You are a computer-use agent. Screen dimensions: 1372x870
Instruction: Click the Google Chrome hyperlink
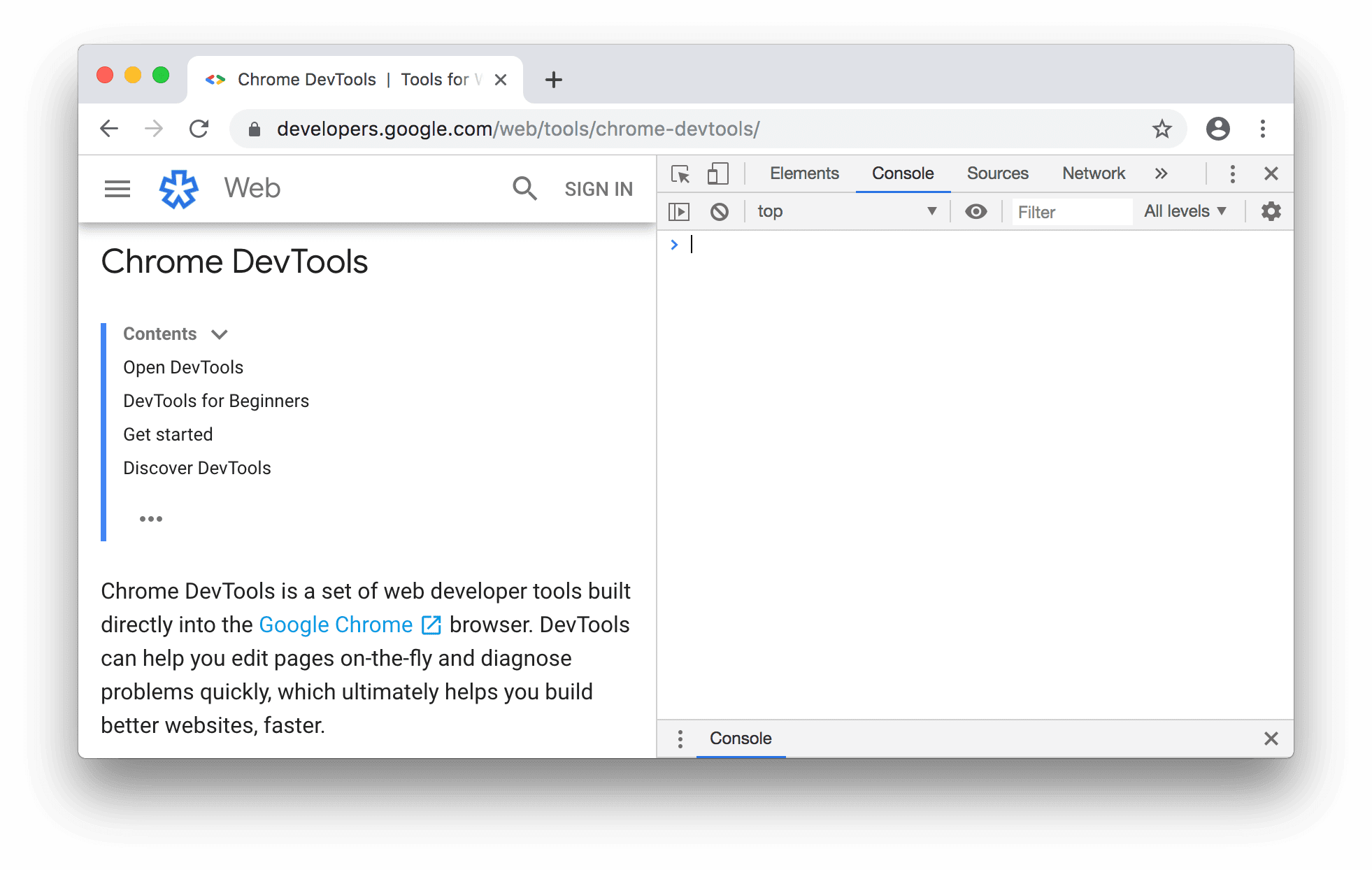[x=336, y=624]
